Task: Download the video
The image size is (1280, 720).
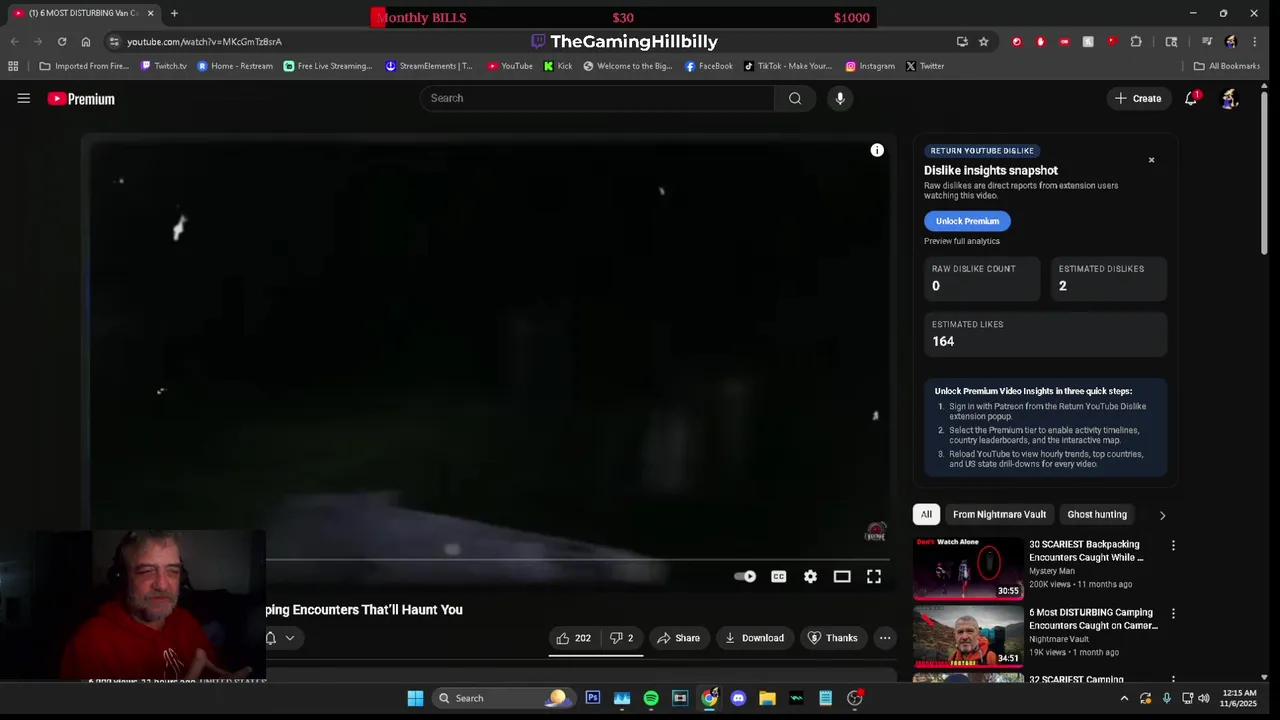Action: 754,638
